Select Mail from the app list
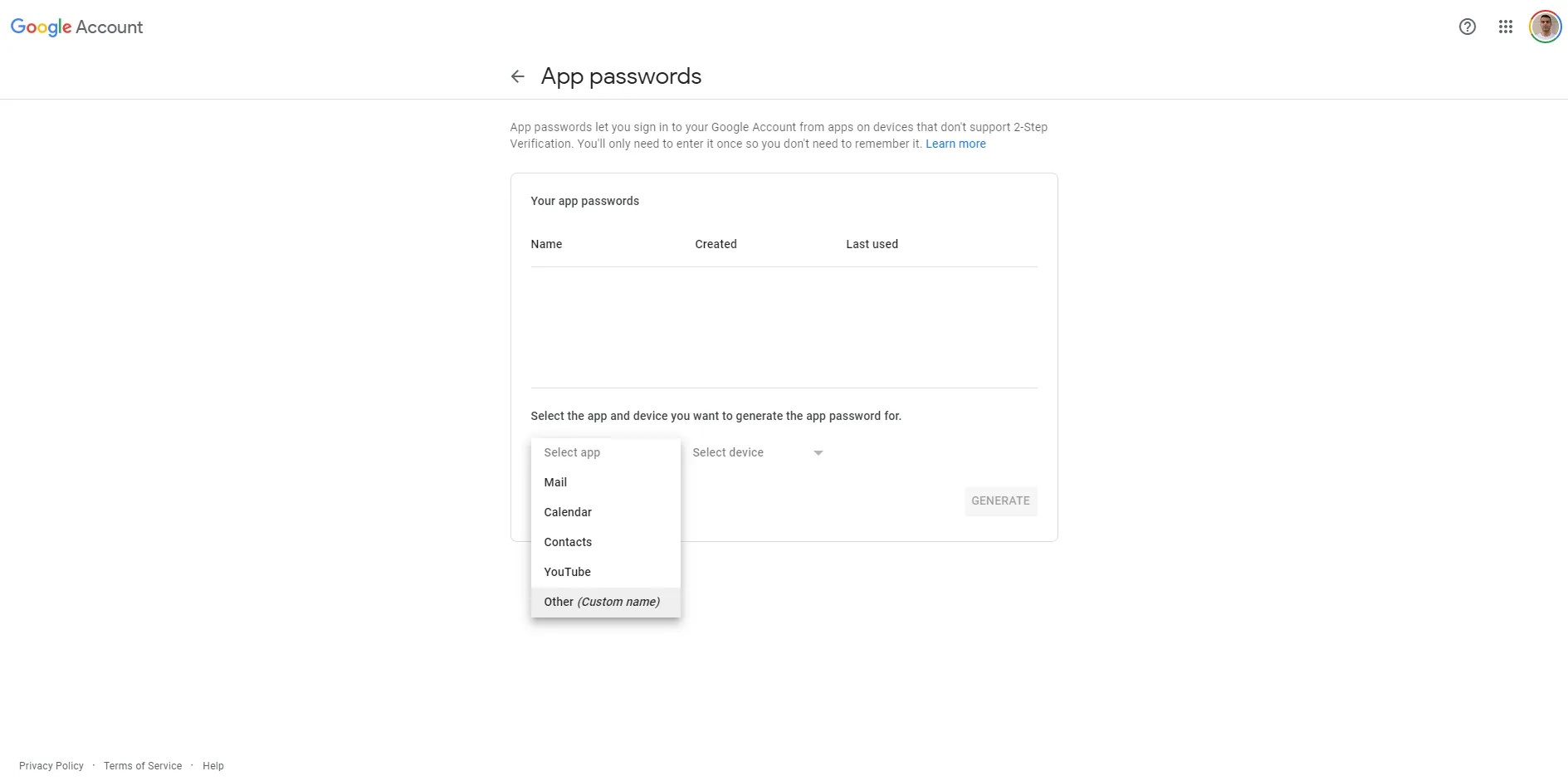Screen dimensions: 1568x781 555,482
